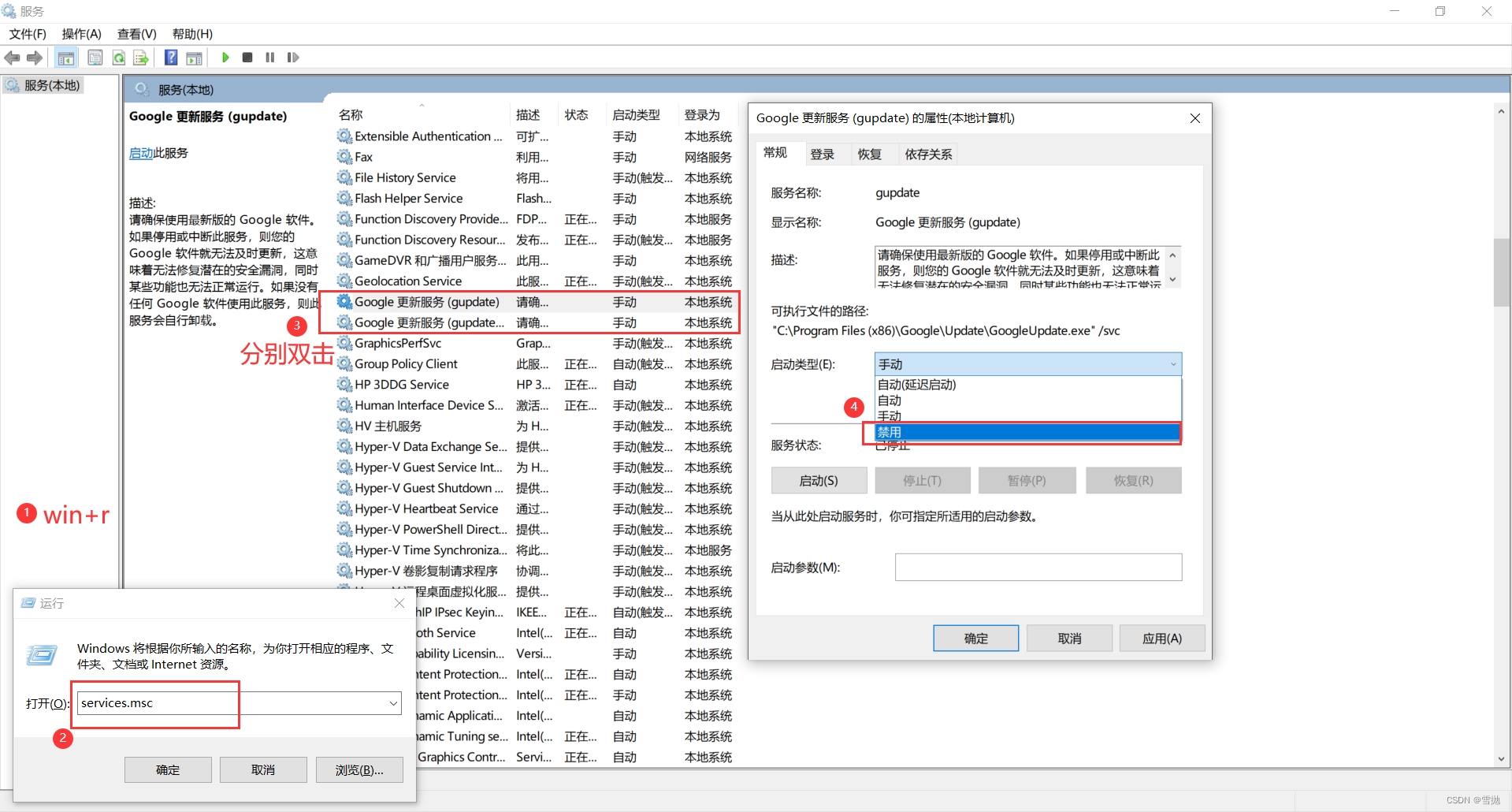Open the 查看(V) menu

click(137, 34)
